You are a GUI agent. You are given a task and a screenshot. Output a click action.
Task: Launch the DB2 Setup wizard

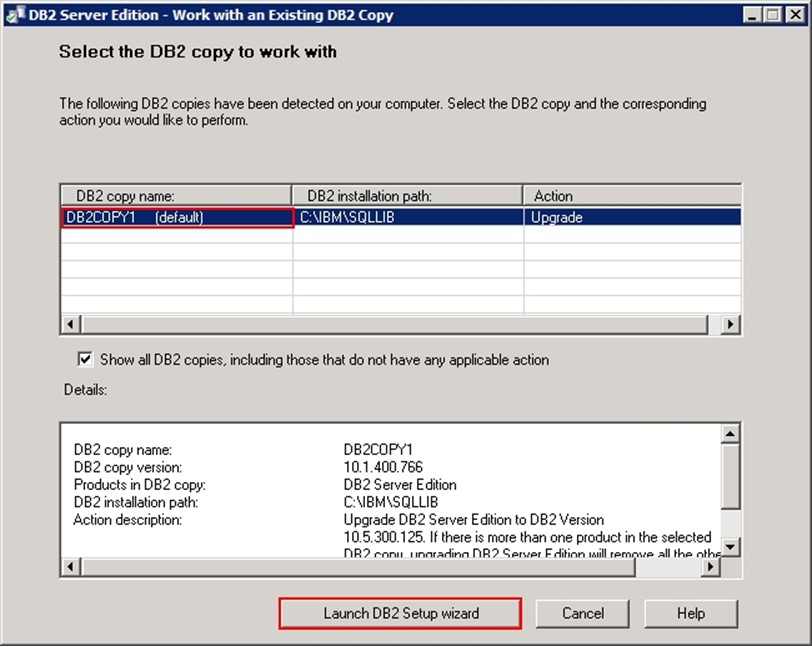pyautogui.click(x=400, y=613)
